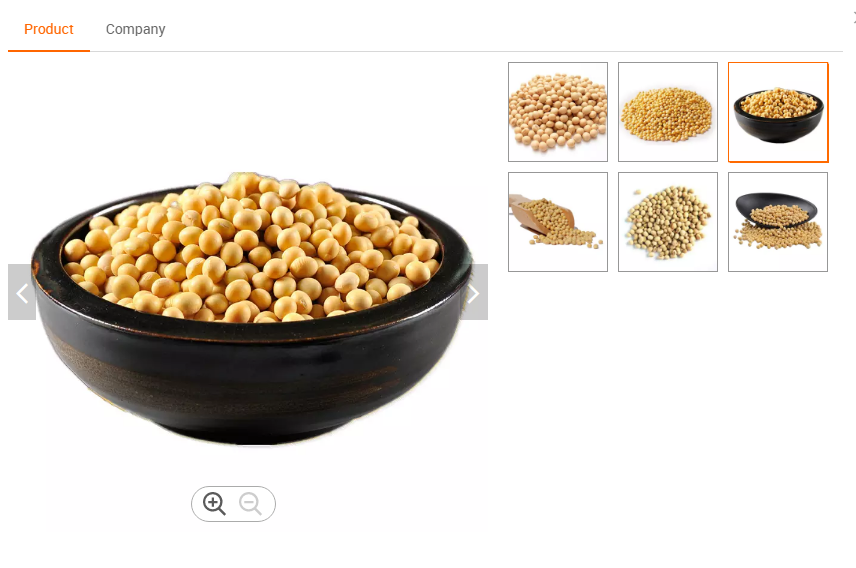Pick the highlighted black bowl thumbnail
856x568 pixels.
click(778, 112)
